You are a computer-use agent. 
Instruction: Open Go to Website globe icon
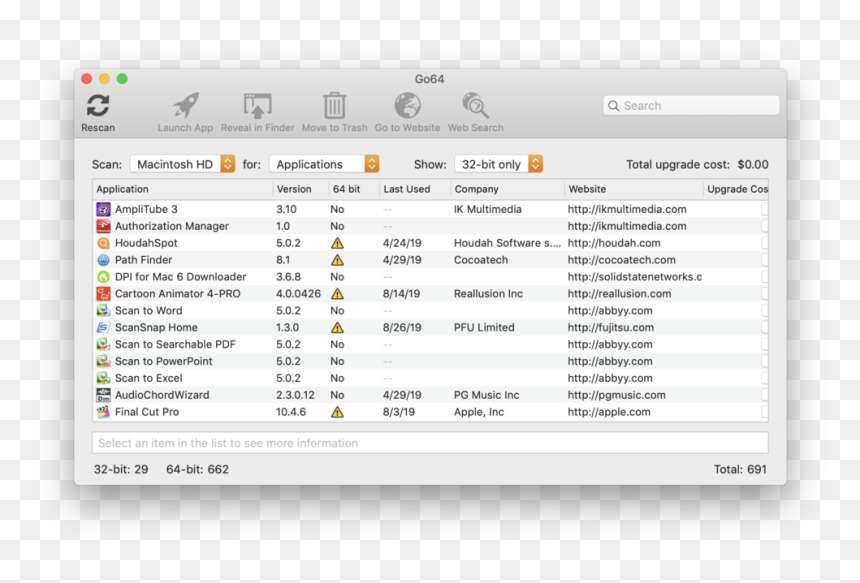tap(408, 105)
